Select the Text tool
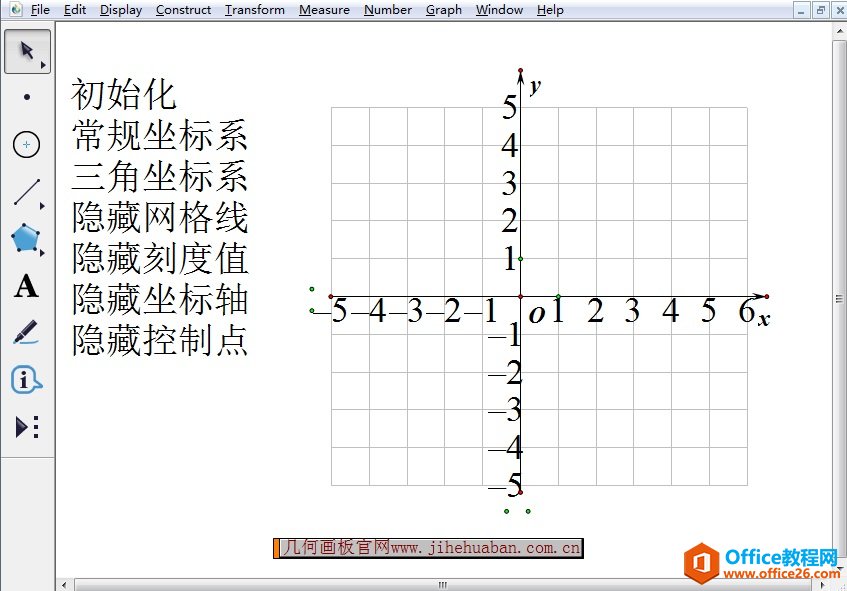The width and height of the screenshot is (847, 591). [27, 287]
